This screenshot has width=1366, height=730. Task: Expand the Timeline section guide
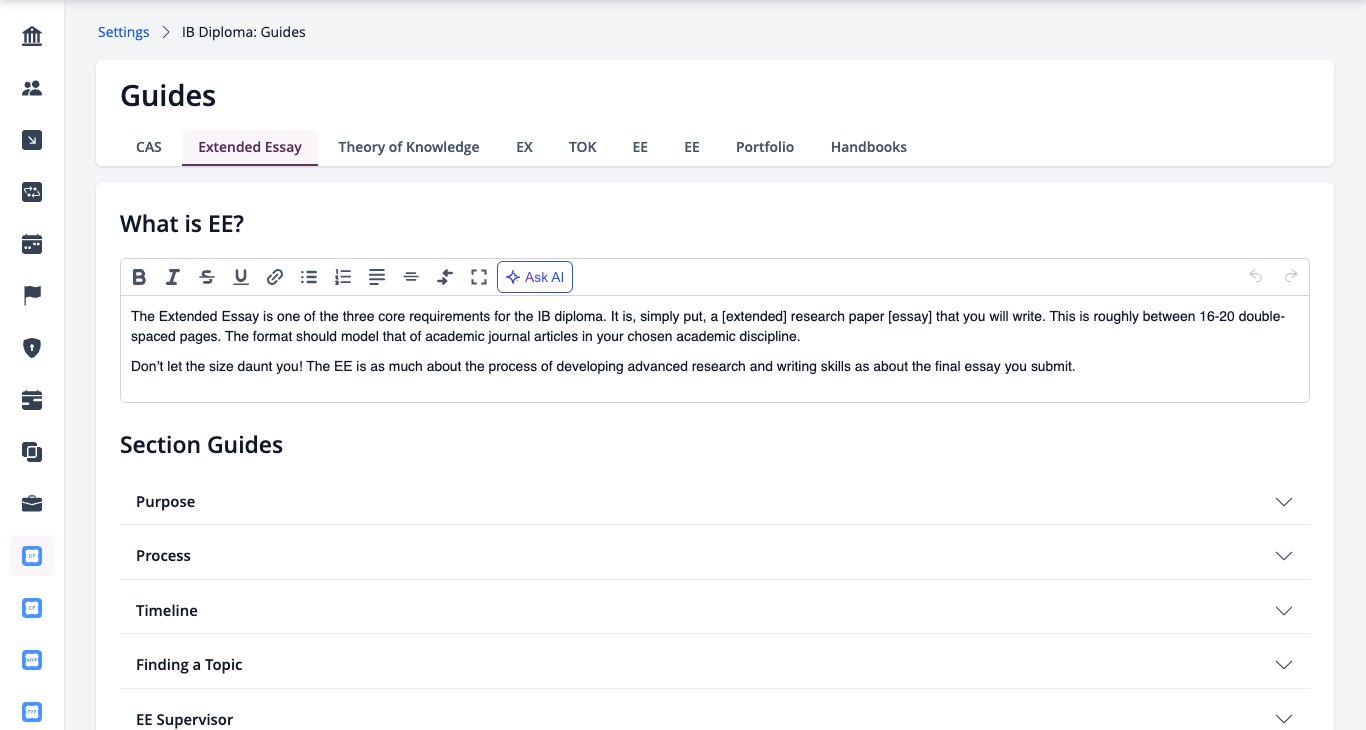pos(715,611)
